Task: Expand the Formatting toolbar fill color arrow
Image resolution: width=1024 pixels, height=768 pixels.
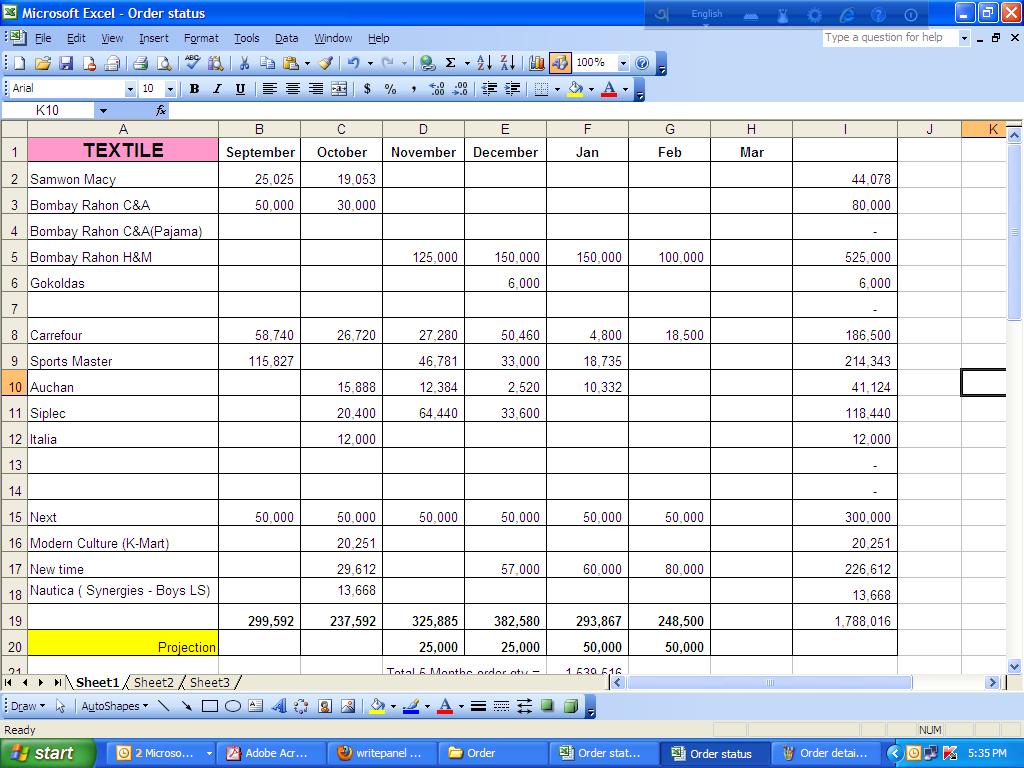Action: click(591, 89)
